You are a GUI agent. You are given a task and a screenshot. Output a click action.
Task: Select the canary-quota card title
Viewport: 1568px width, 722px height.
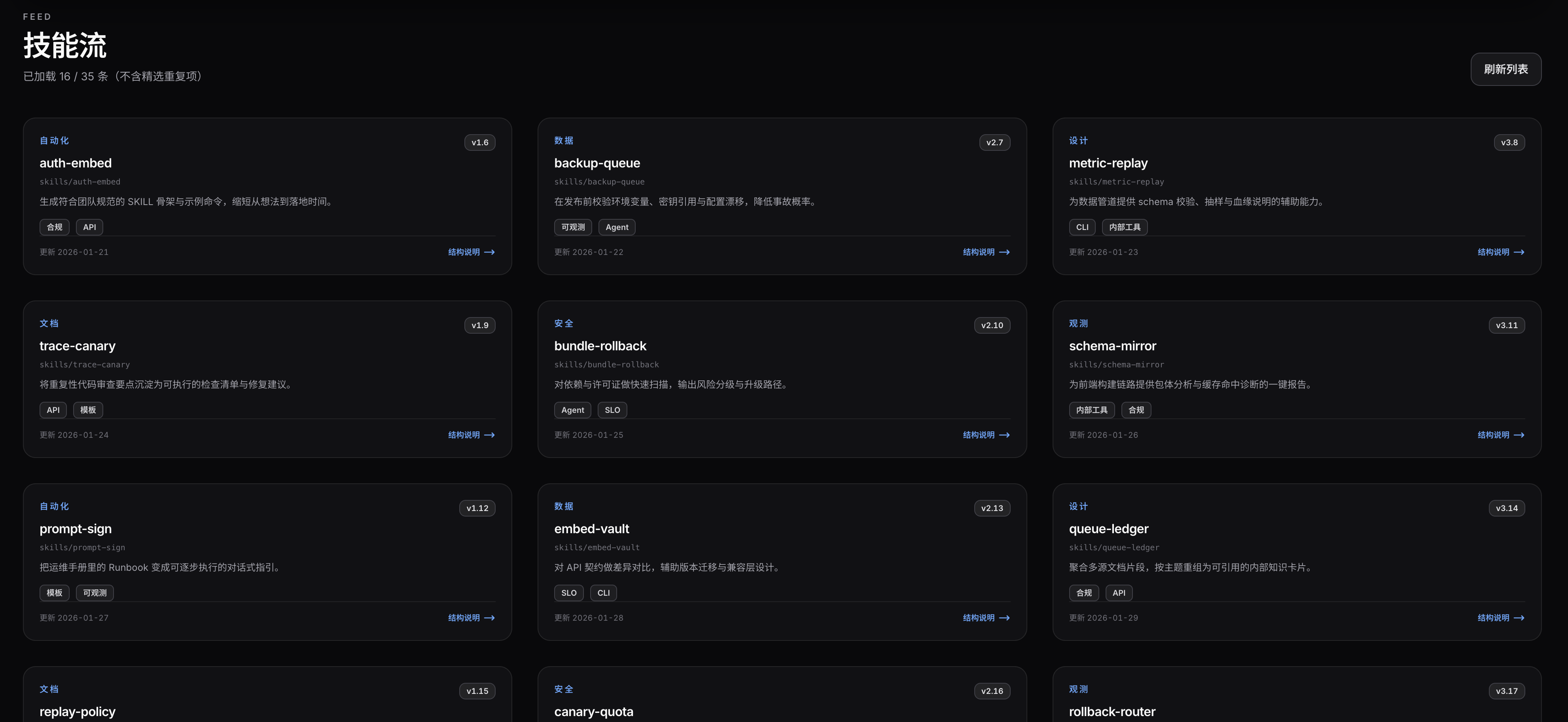point(593,712)
